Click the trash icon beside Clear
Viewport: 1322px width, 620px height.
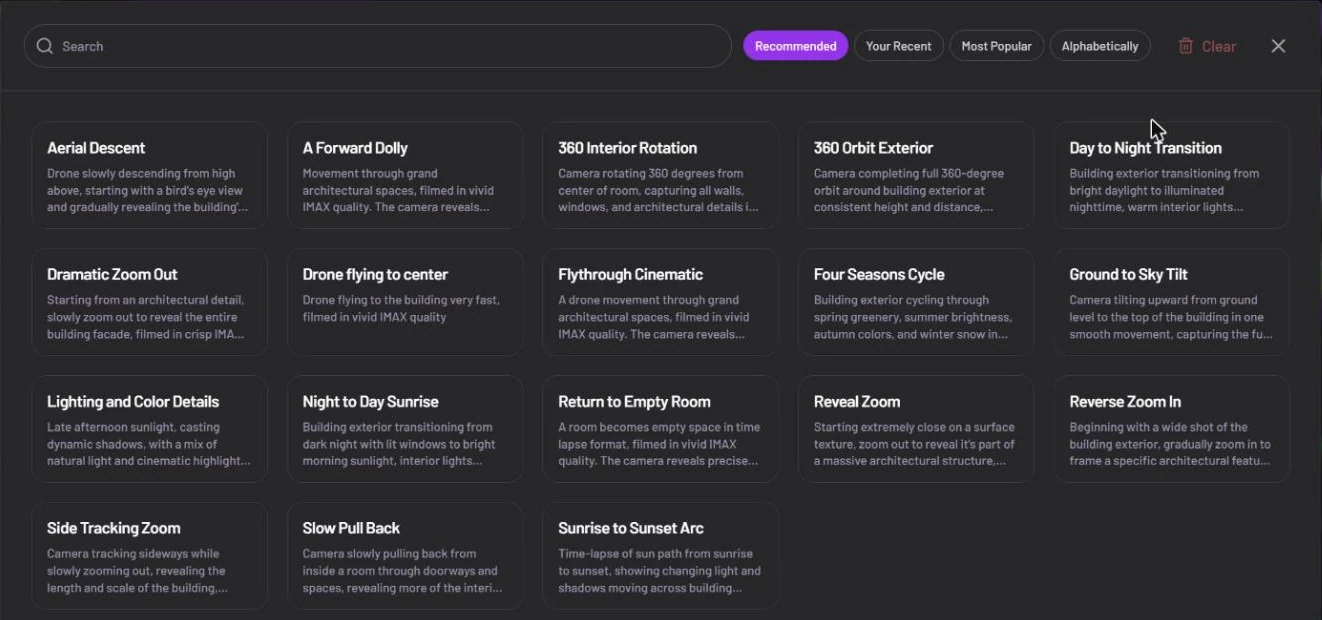pos(1185,46)
